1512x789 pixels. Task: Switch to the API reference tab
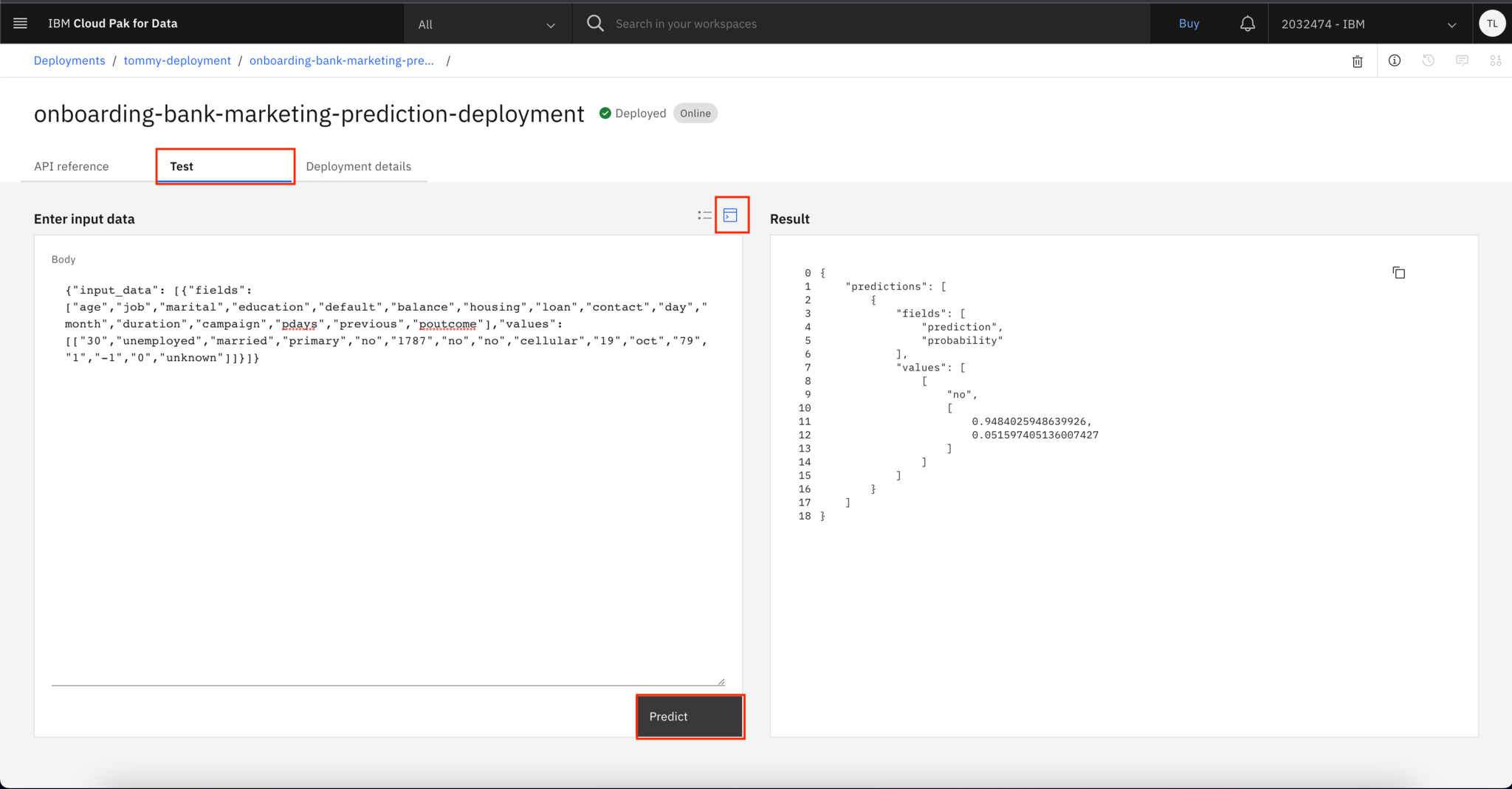(x=72, y=166)
